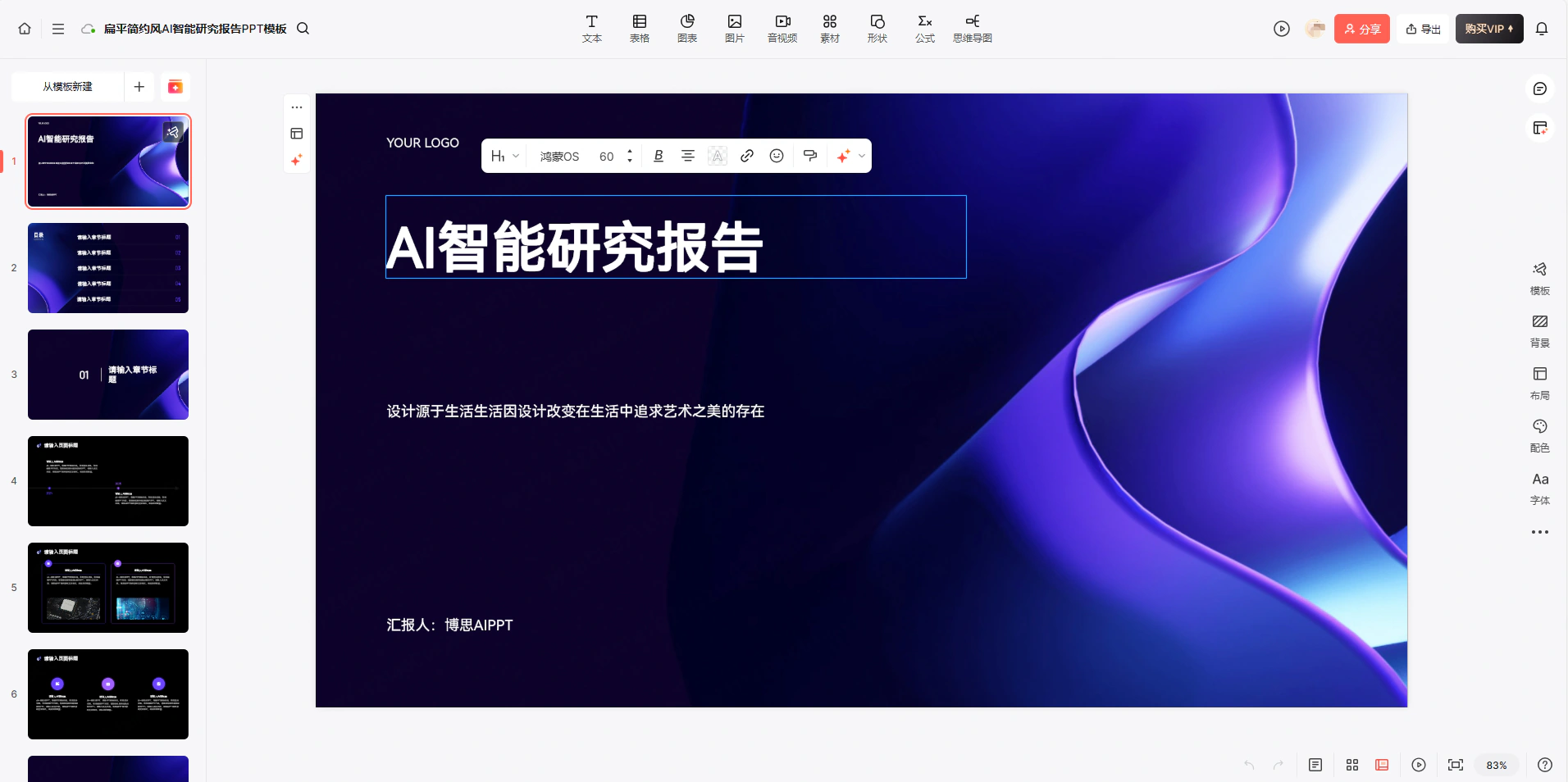Open the 配色 color scheme panel
Image resolution: width=1568 pixels, height=782 pixels.
[x=1540, y=436]
